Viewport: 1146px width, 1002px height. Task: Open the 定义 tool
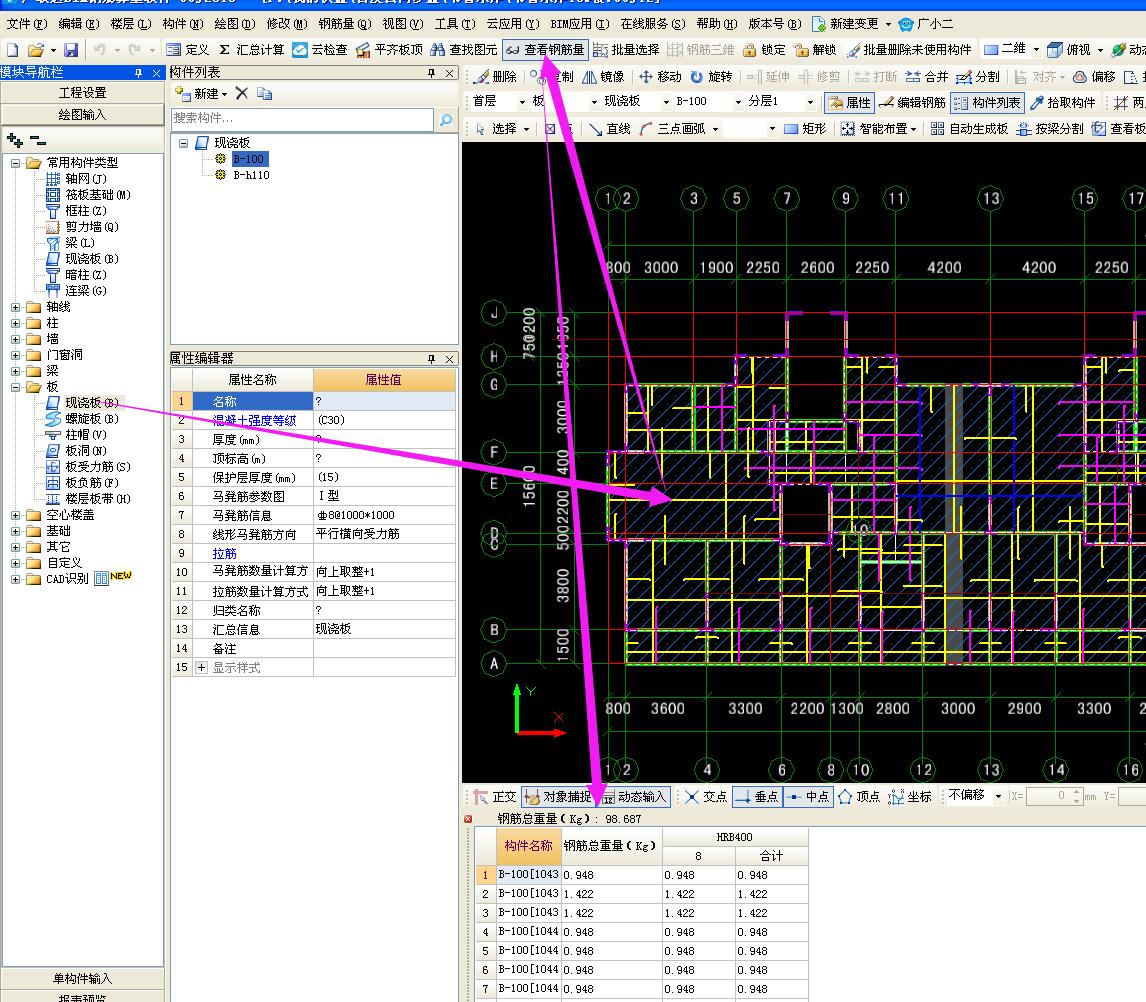[188, 50]
